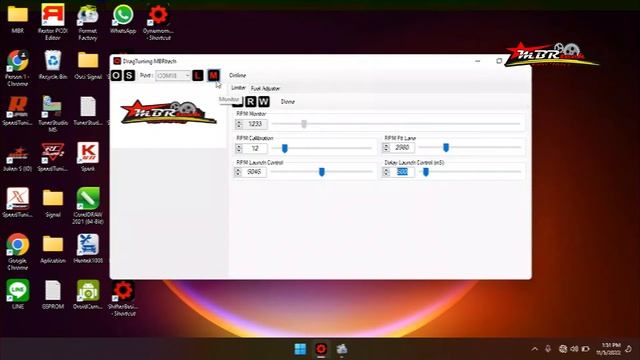Click the Delay Launch Control value field
Viewport: 640px width, 360px height.
pyautogui.click(x=402, y=172)
